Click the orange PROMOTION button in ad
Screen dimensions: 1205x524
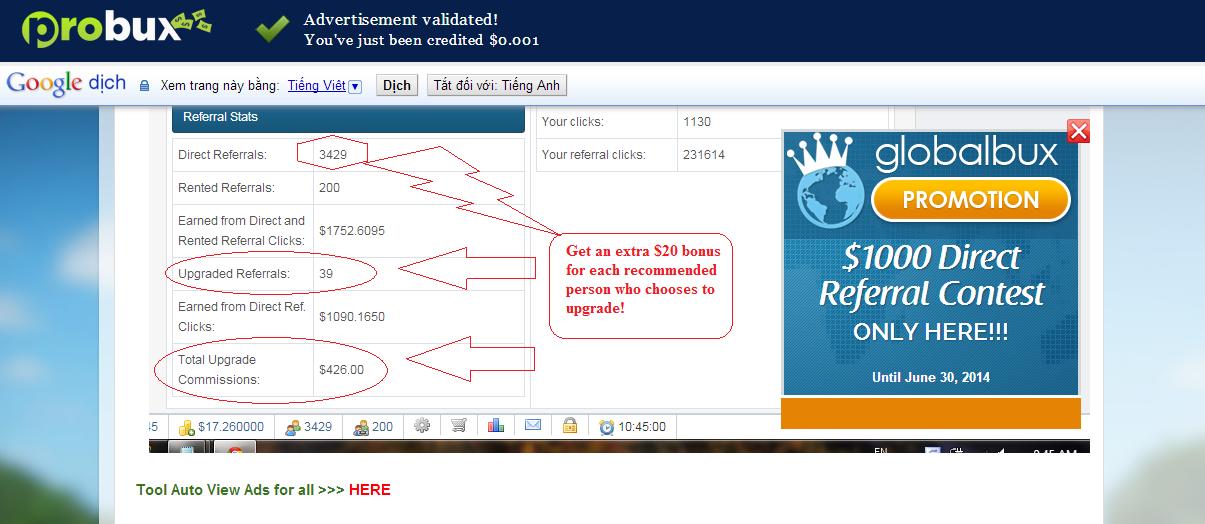pyautogui.click(x=970, y=199)
